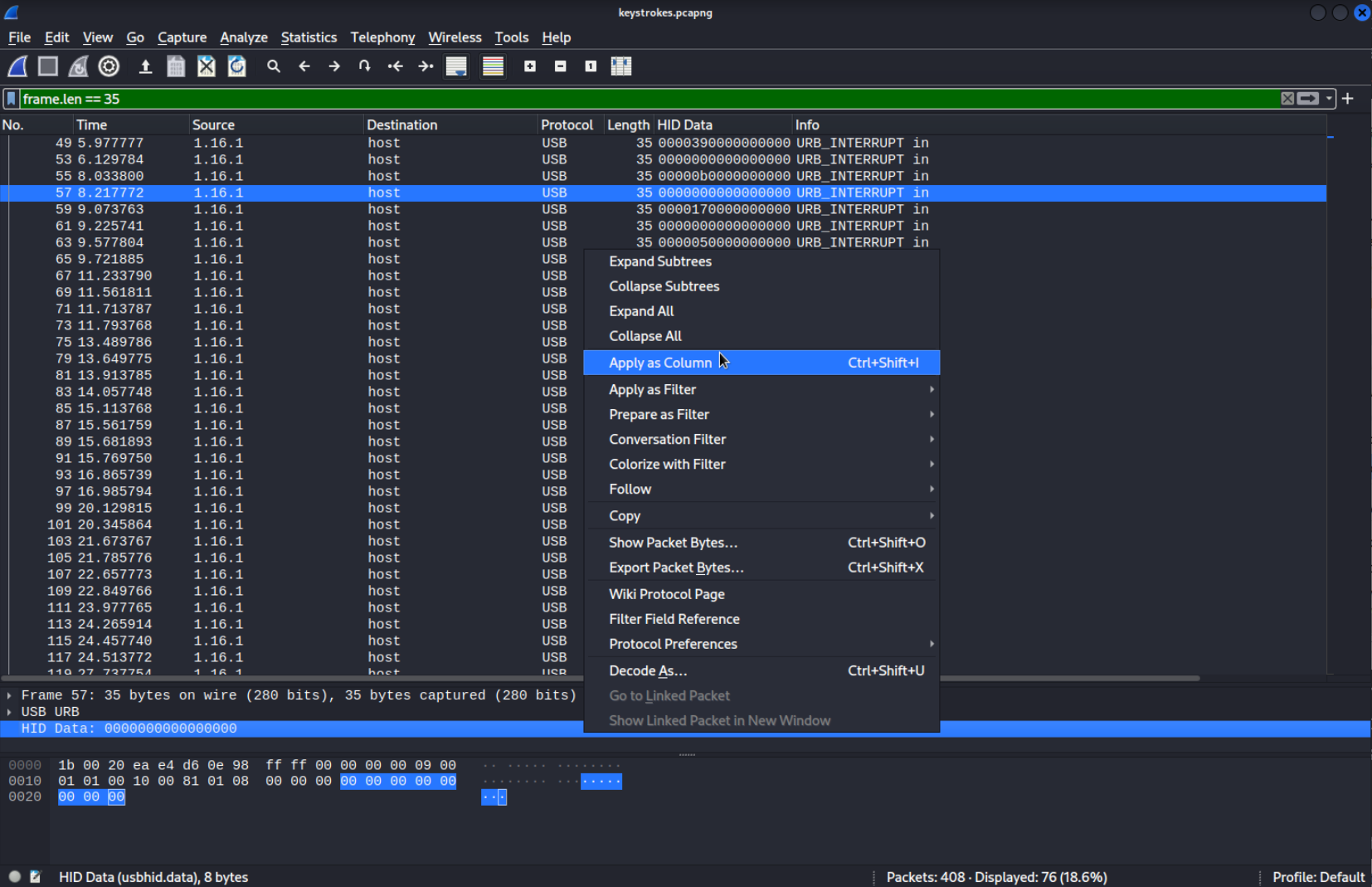
Task: Fit packet list columns to their contents
Action: coord(621,66)
